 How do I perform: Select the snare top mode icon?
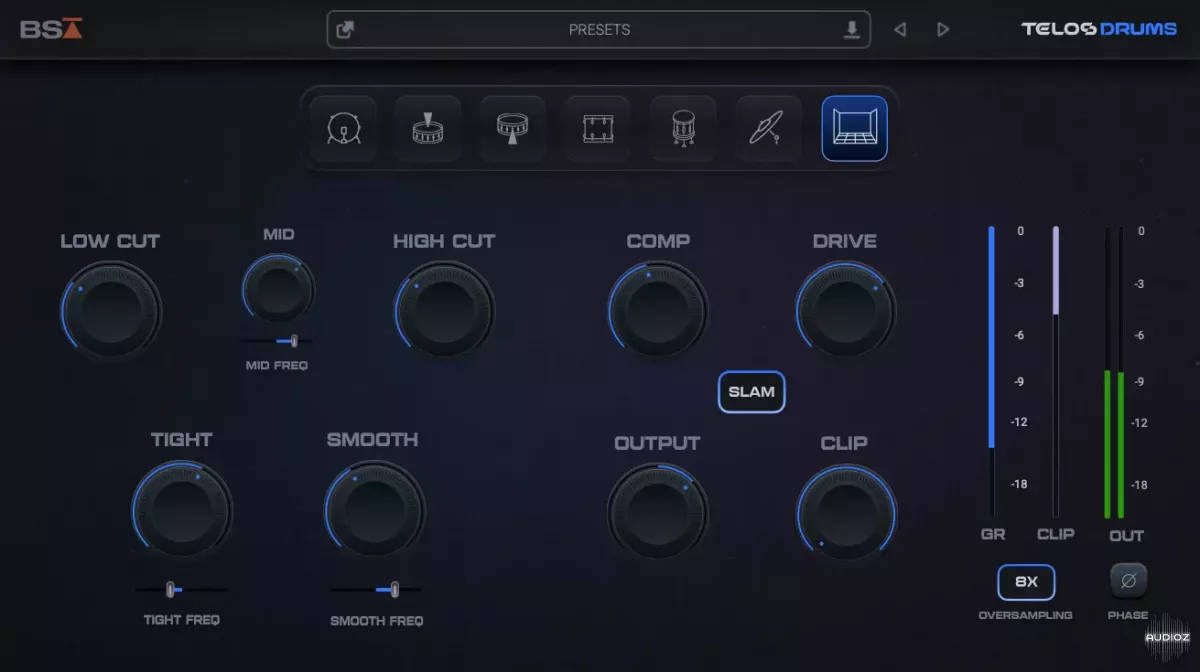[x=428, y=128]
